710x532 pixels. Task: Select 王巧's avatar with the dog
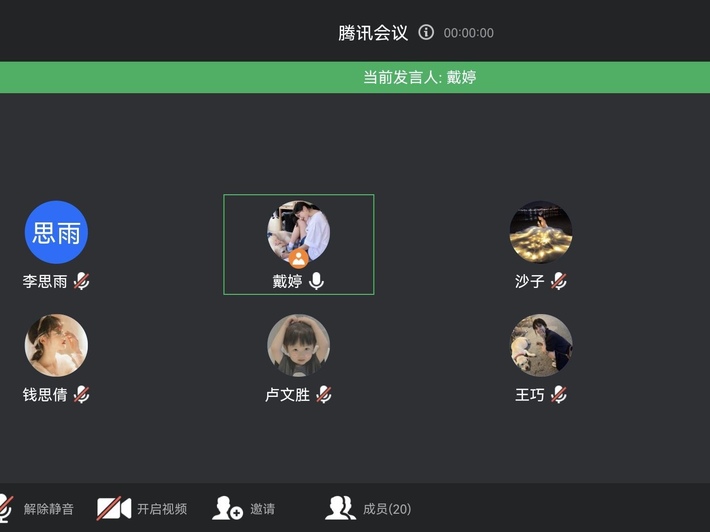tap(541, 345)
